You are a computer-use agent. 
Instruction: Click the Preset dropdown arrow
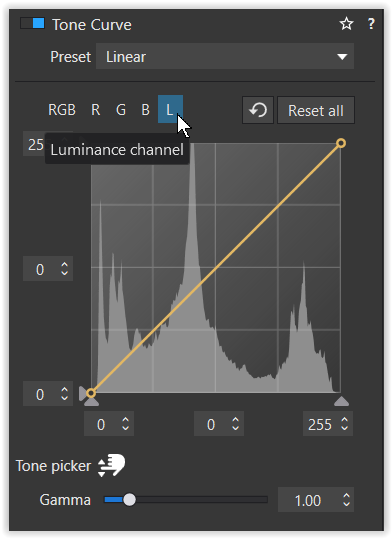pos(342,57)
